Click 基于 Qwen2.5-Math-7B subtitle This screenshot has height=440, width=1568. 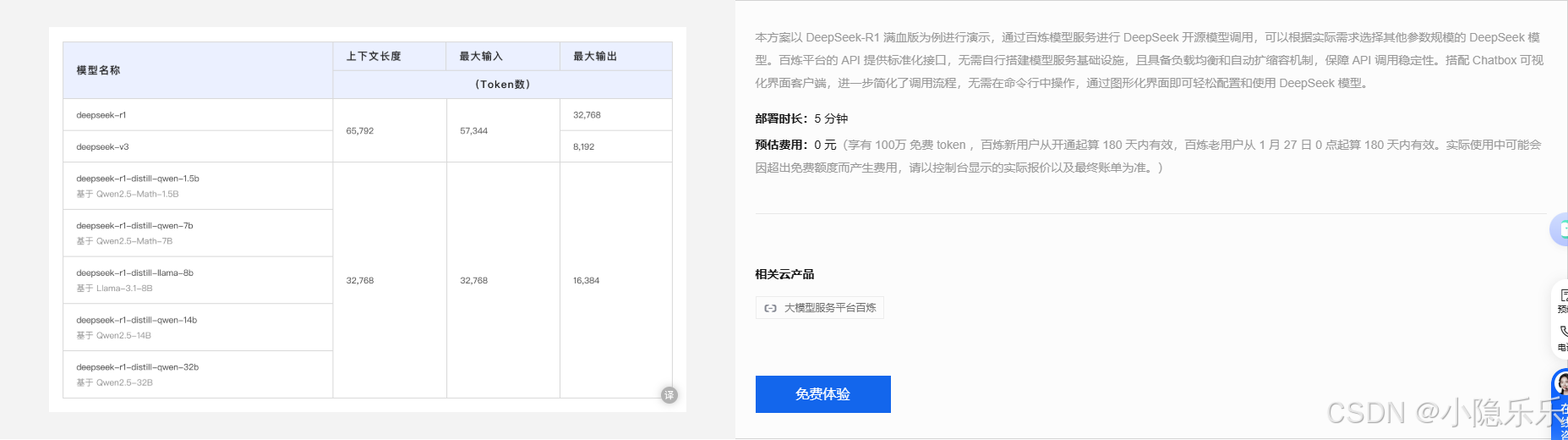tap(124, 241)
